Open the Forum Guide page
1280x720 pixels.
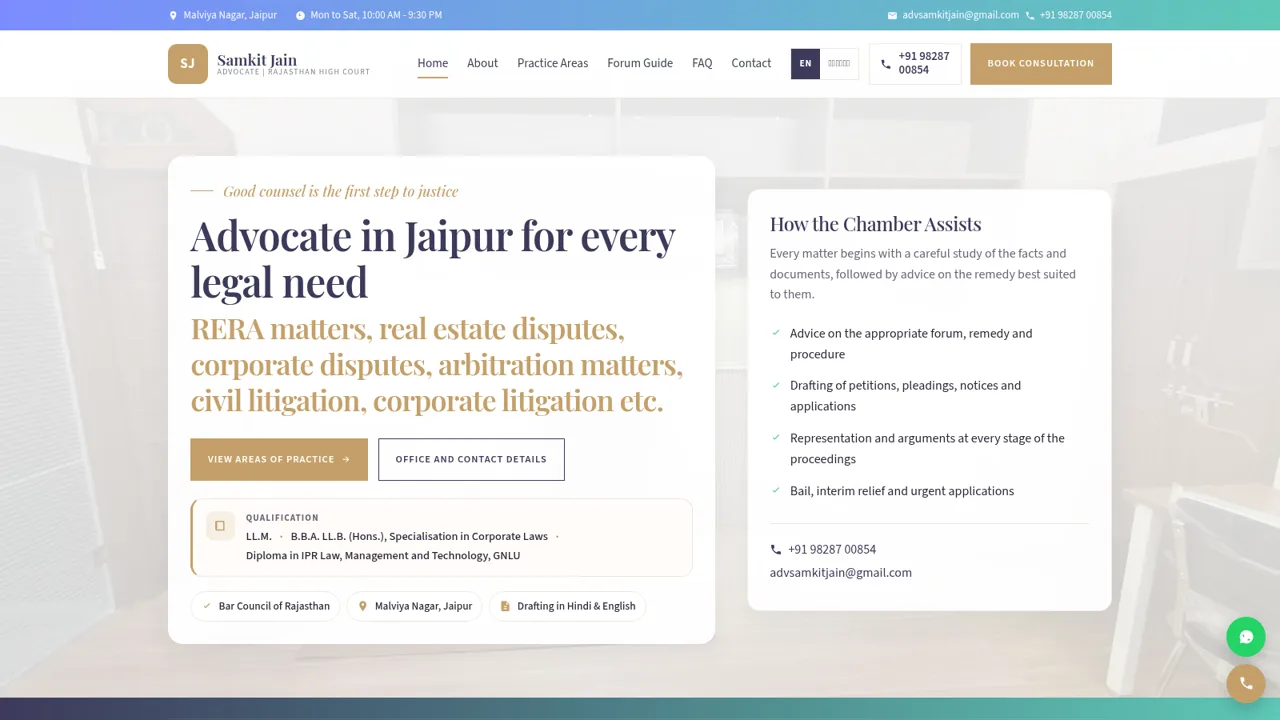point(640,63)
